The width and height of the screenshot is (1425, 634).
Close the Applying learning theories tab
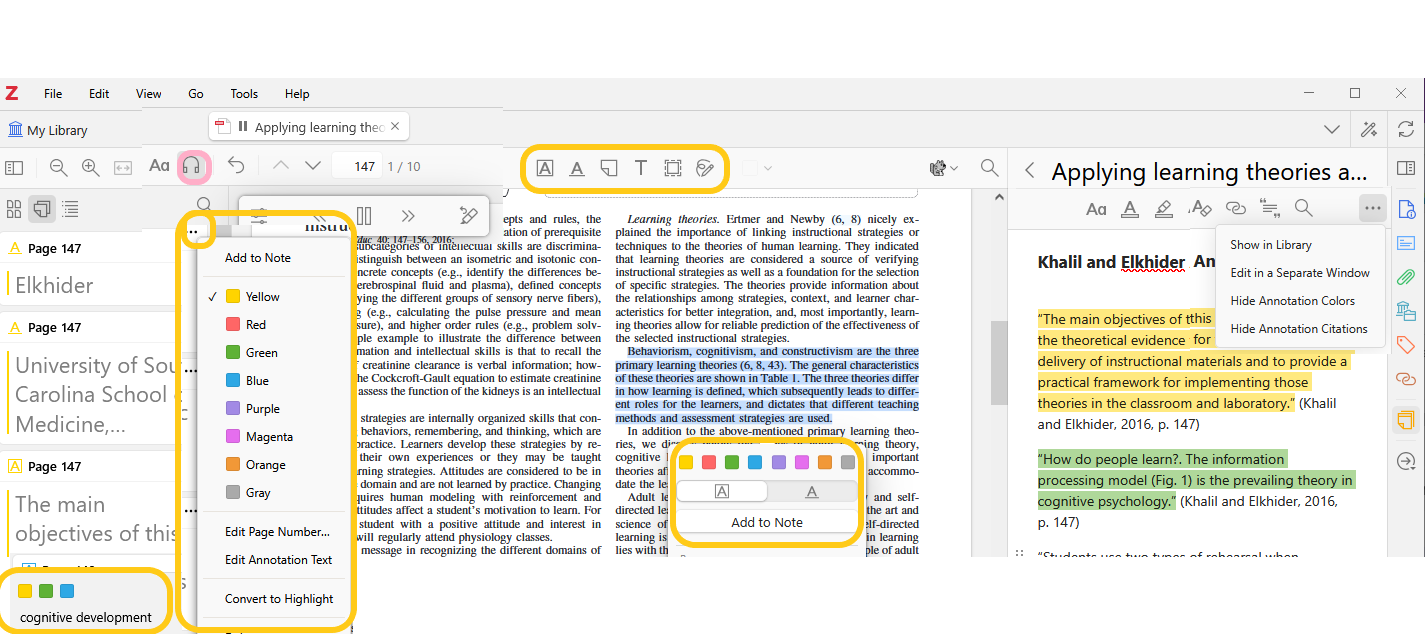point(395,127)
